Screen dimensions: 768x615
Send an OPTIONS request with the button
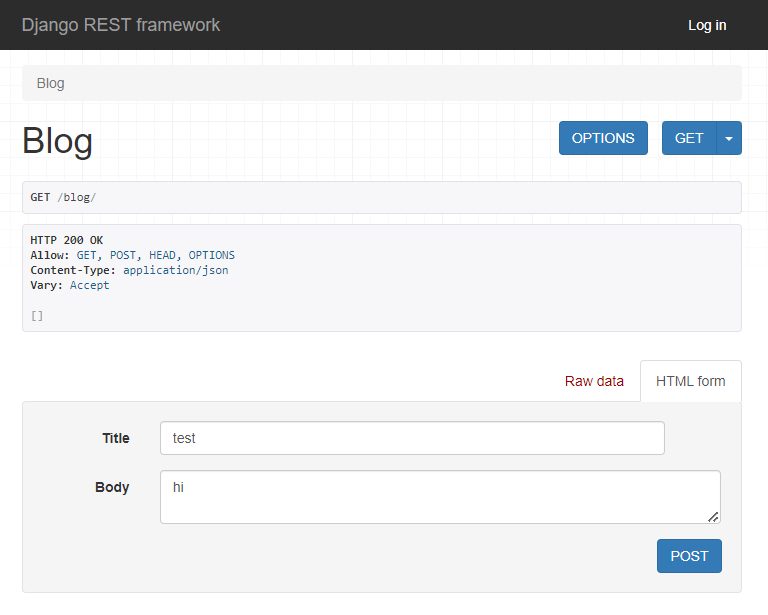(603, 138)
